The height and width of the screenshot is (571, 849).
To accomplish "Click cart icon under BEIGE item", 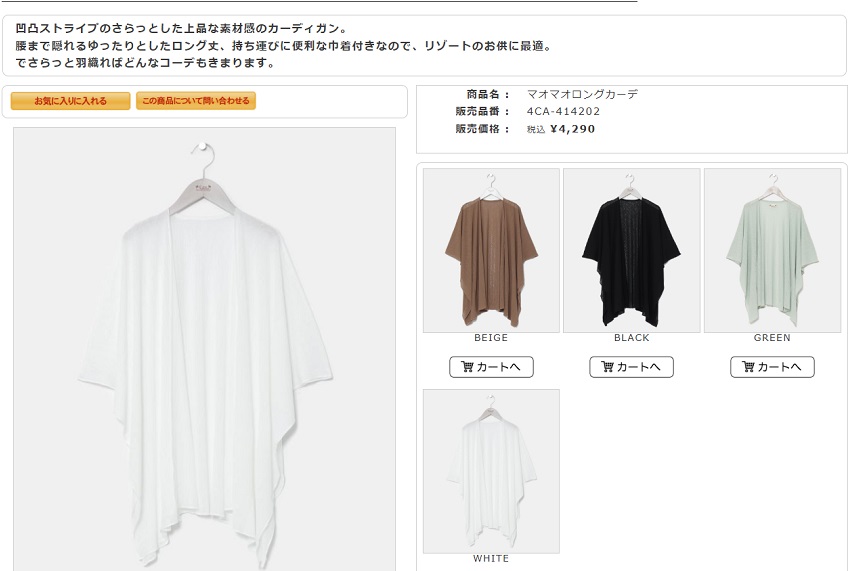I will pyautogui.click(x=467, y=366).
